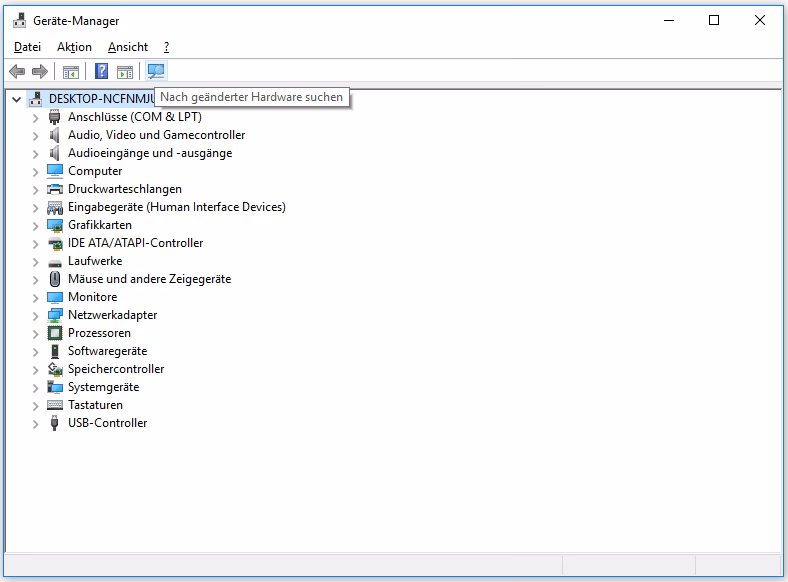Click the Prozessoren chip icon
Screen dimensions: 788x582
coord(55,333)
